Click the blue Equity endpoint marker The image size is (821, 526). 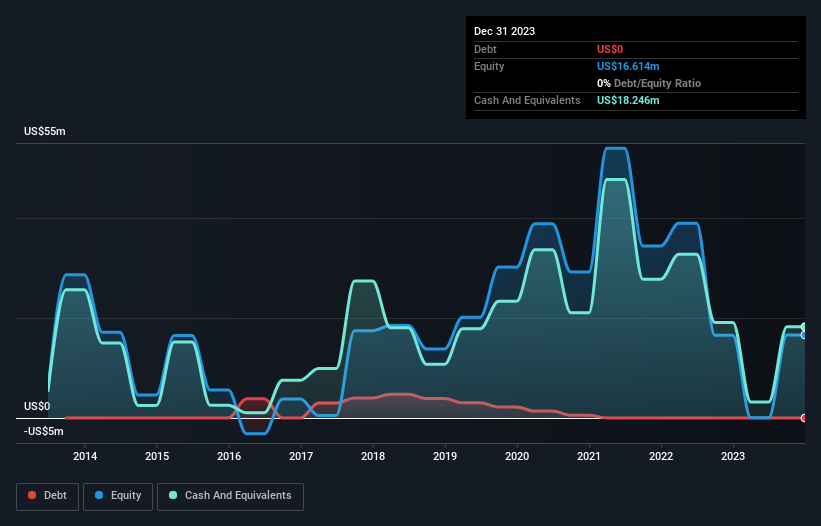coord(804,335)
